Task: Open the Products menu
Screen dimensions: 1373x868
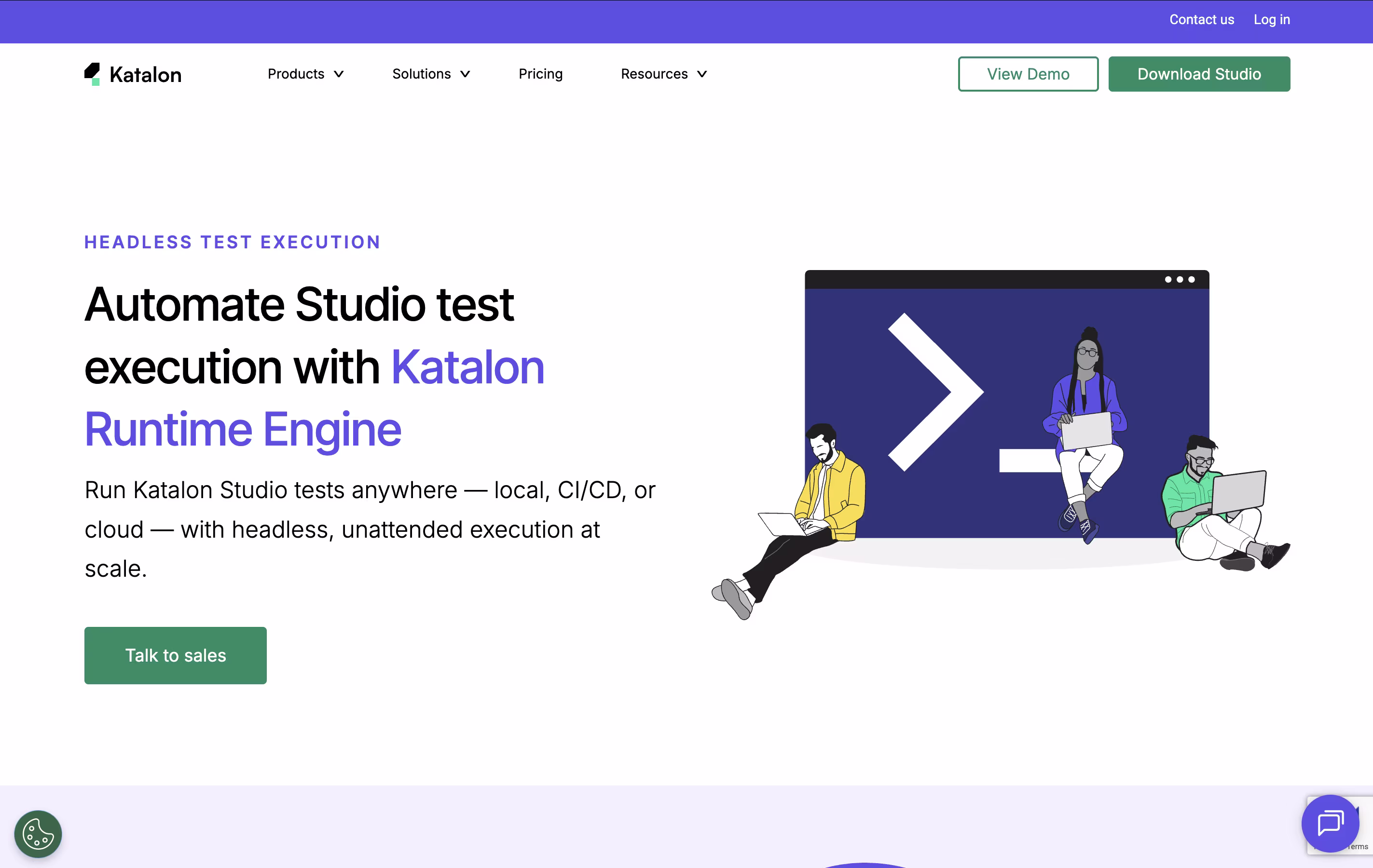Action: (296, 74)
